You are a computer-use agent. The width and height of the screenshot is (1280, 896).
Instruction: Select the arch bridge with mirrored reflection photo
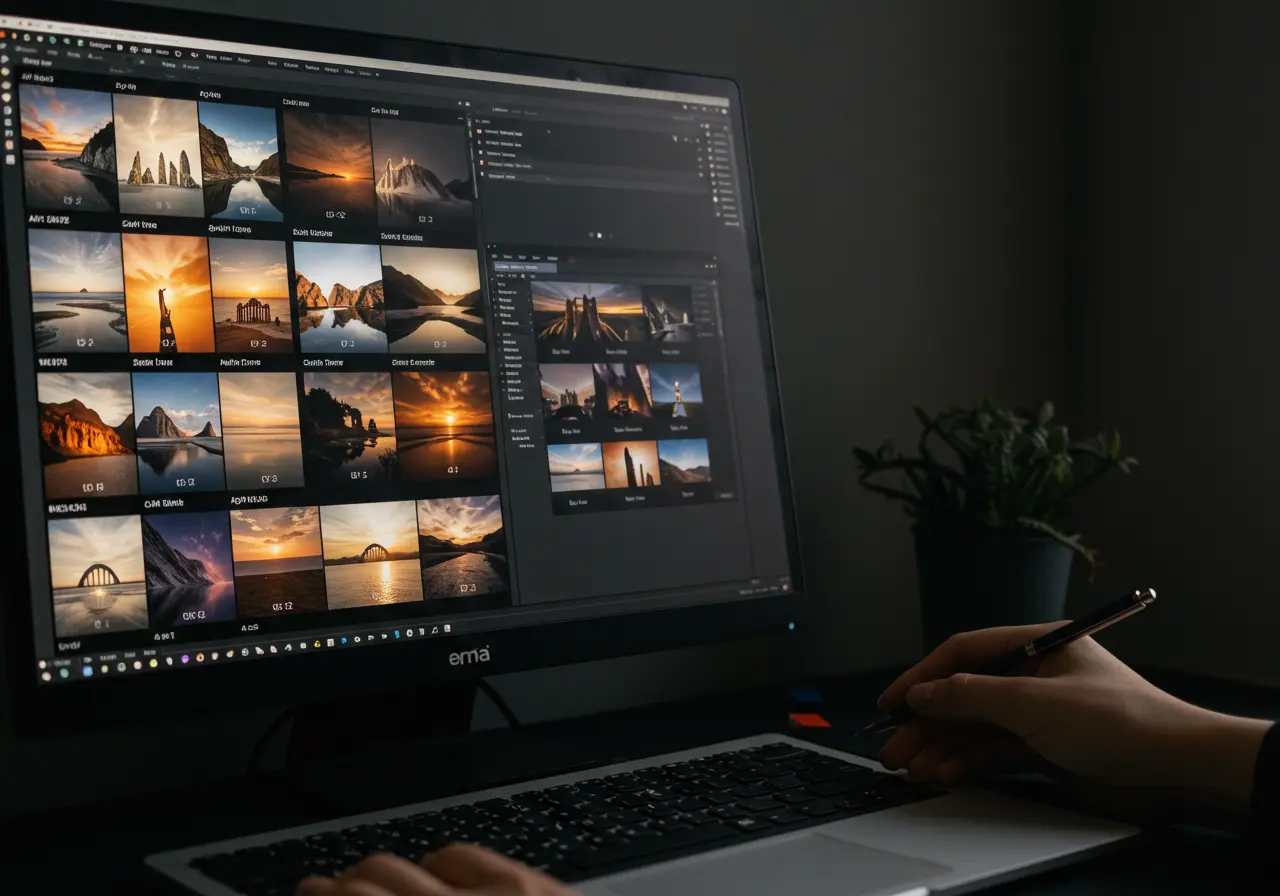pos(98,576)
